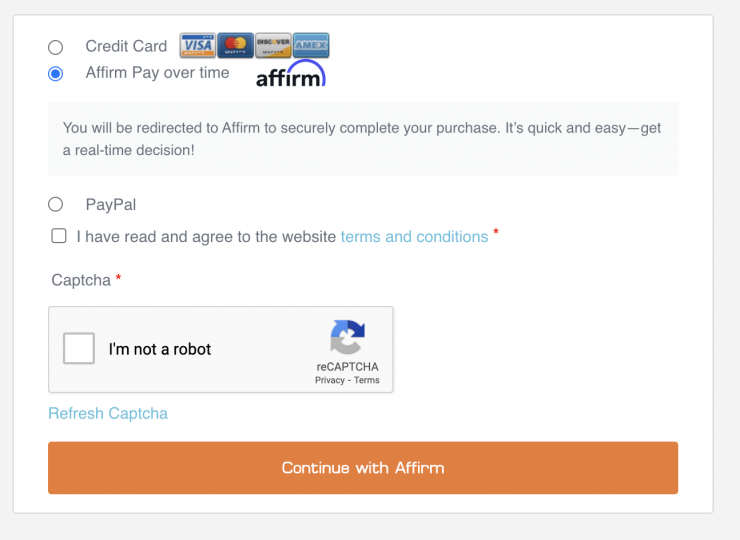This screenshot has width=740, height=540.
Task: Click the Amex card icon
Action: tap(311, 45)
